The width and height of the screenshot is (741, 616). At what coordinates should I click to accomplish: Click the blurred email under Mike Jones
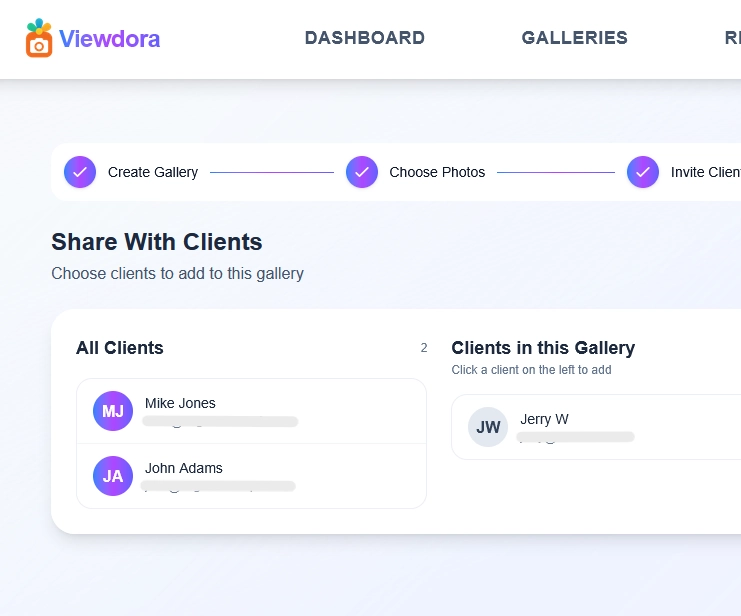pyautogui.click(x=220, y=422)
